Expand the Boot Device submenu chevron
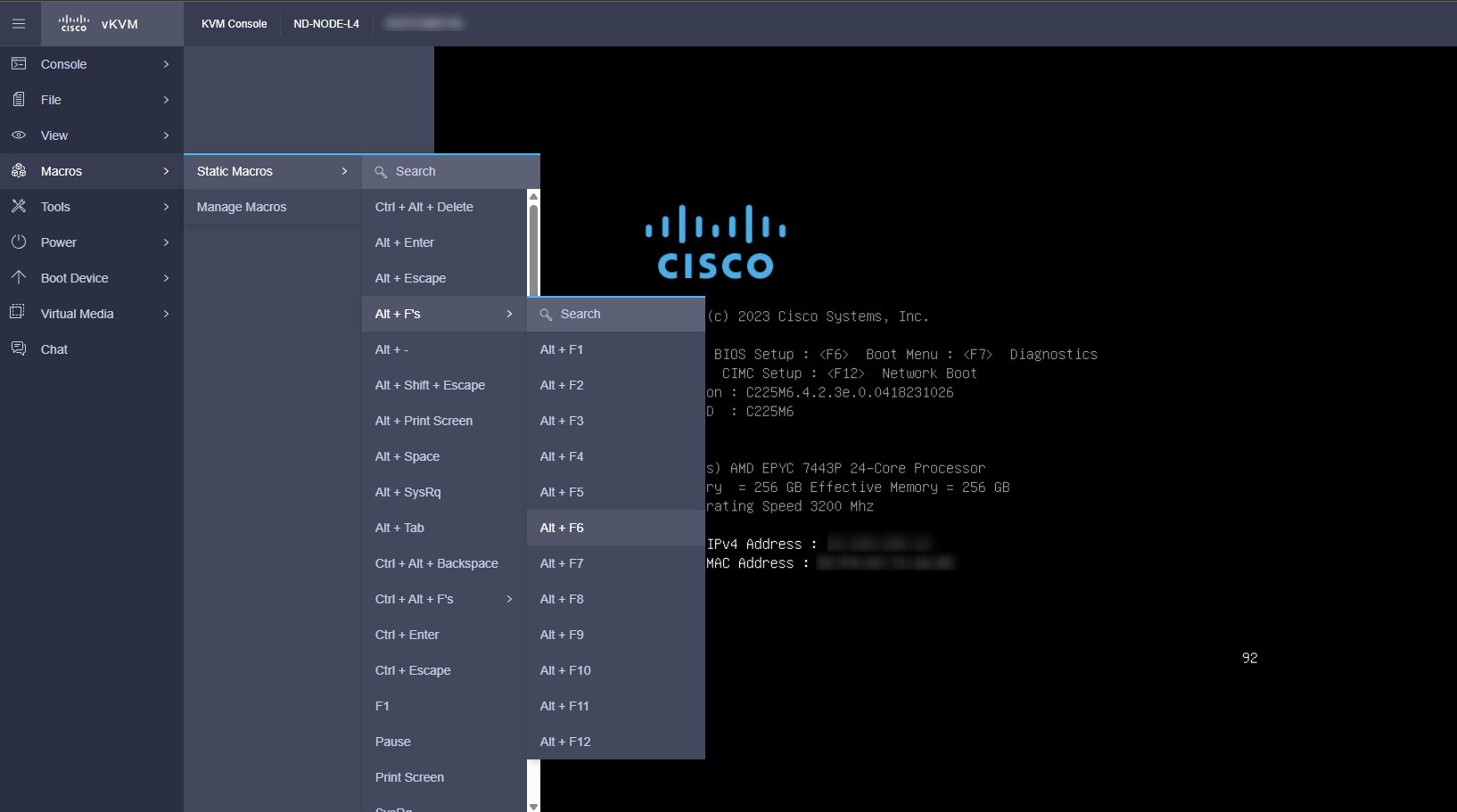 [x=166, y=278]
